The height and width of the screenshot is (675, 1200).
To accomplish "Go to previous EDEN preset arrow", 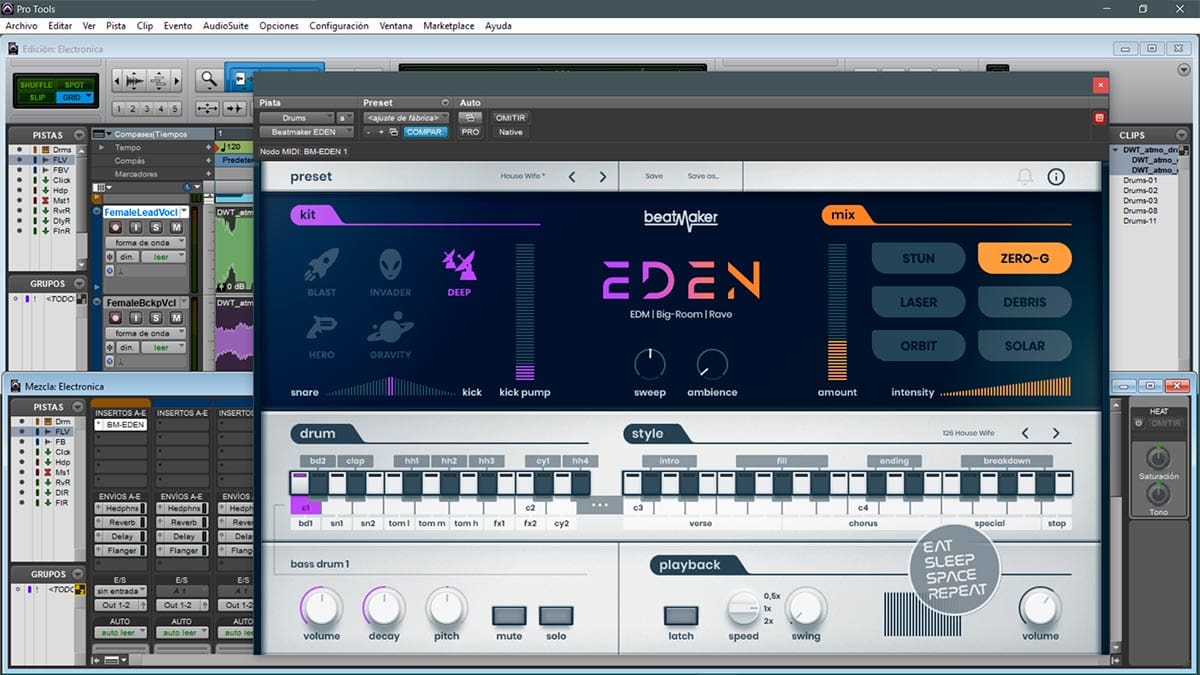I will click(572, 177).
